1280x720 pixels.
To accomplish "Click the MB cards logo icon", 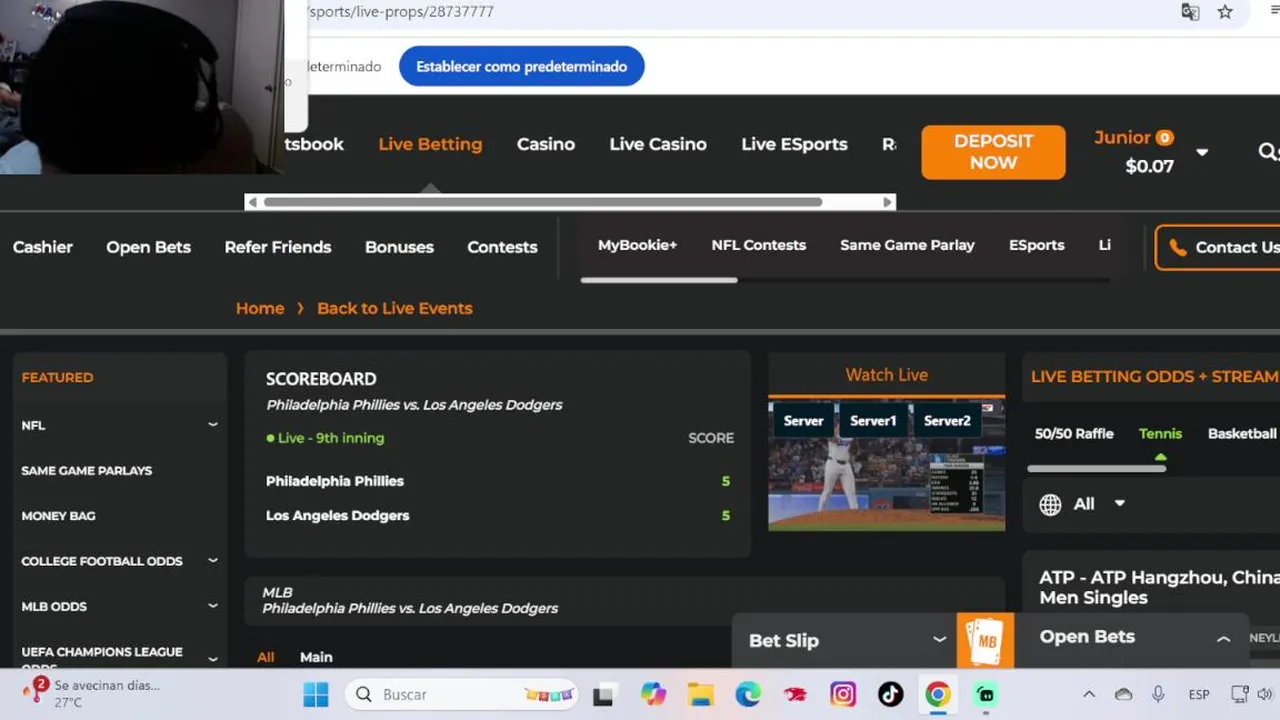I will [x=986, y=640].
